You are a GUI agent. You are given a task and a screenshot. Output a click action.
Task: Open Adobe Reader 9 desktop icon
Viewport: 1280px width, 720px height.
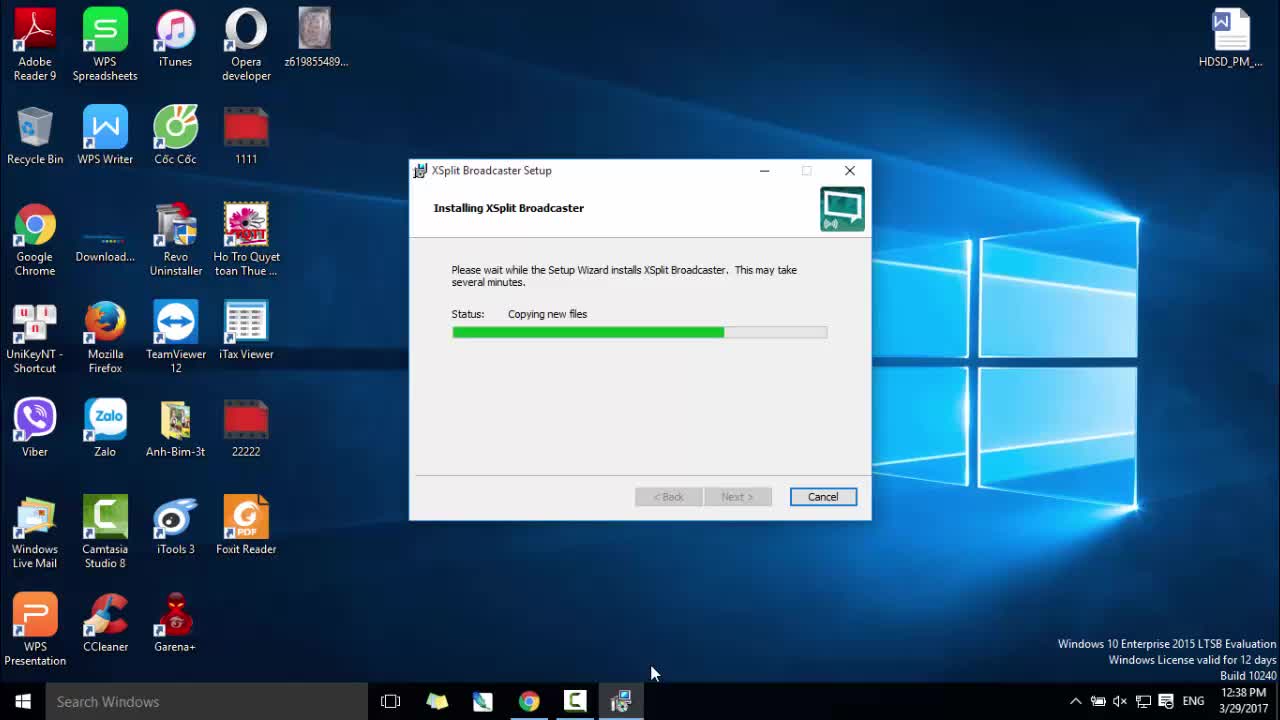click(35, 45)
